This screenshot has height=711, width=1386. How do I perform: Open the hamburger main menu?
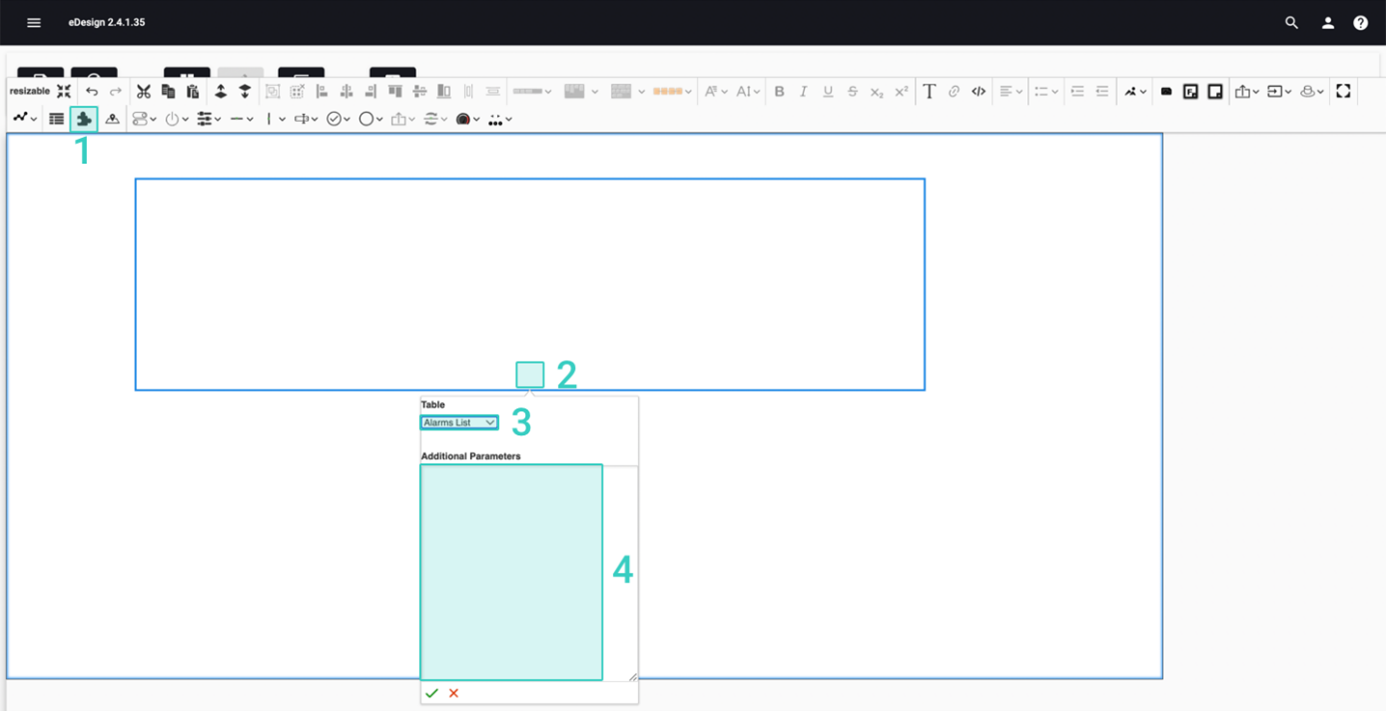click(x=34, y=22)
